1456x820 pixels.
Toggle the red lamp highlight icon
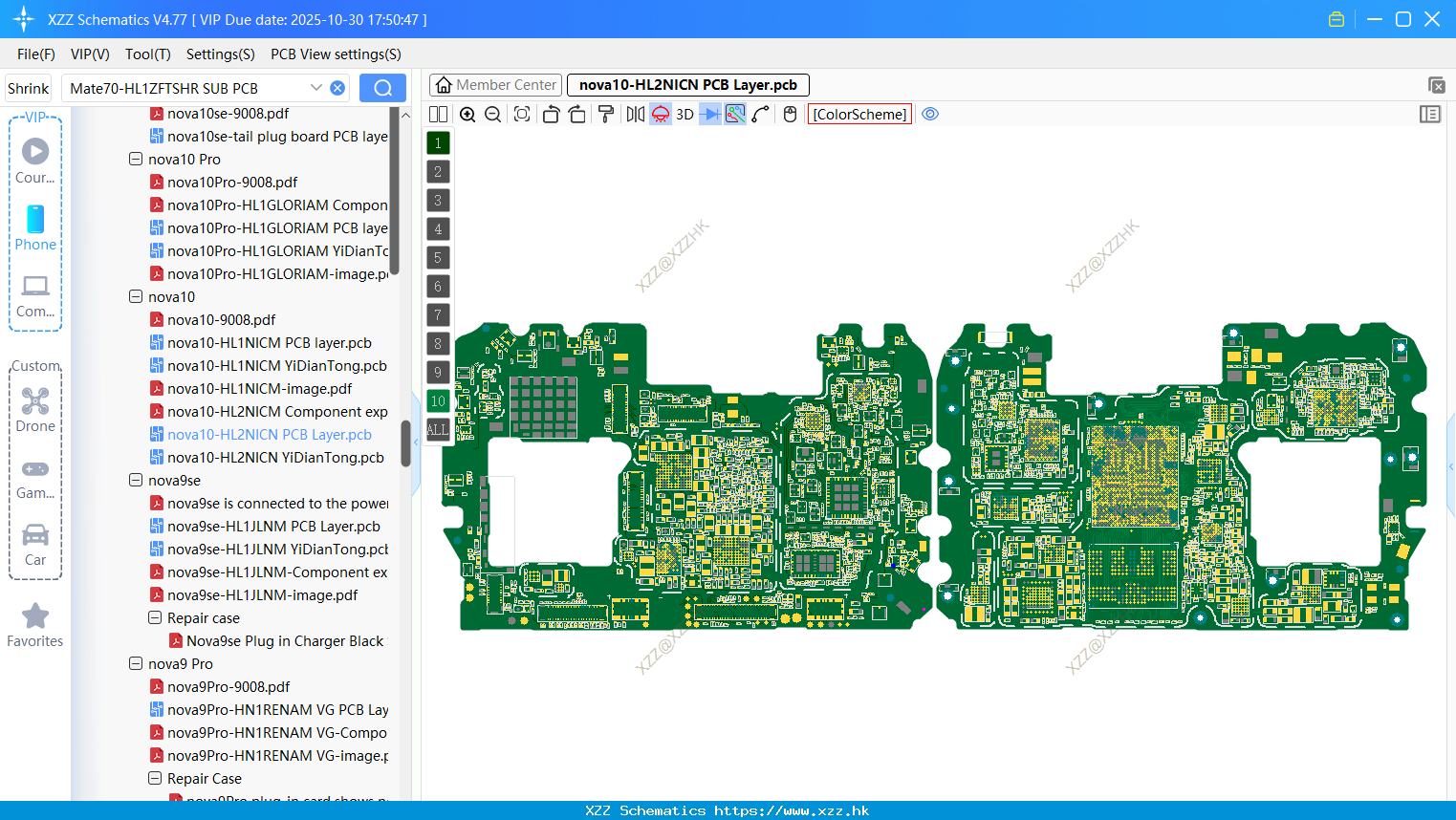[661, 114]
